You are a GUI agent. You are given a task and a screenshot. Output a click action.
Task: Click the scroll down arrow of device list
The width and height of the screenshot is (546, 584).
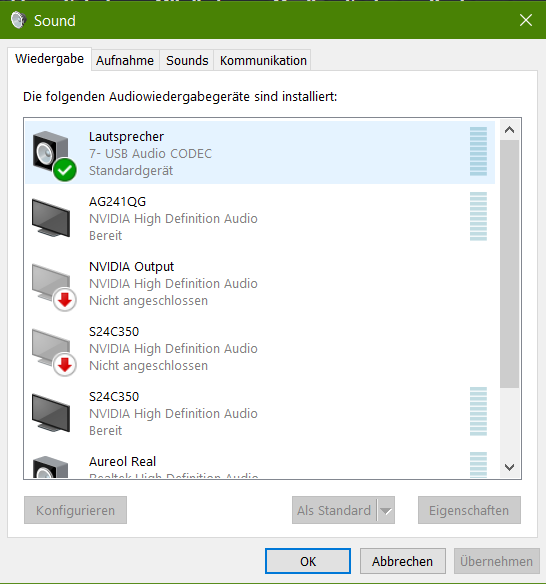(x=510, y=467)
